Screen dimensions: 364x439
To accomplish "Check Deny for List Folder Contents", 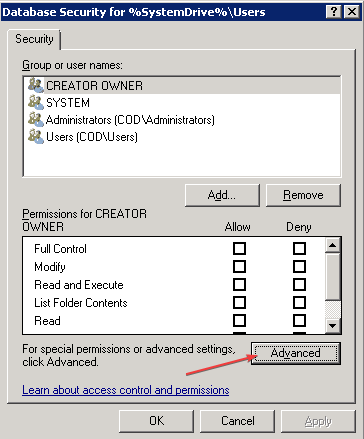I will point(299,303).
